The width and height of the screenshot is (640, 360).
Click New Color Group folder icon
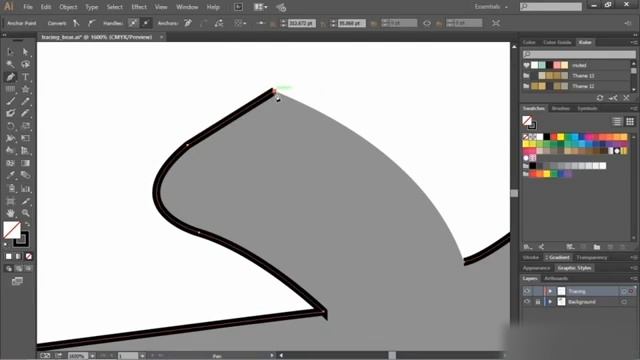[597, 247]
